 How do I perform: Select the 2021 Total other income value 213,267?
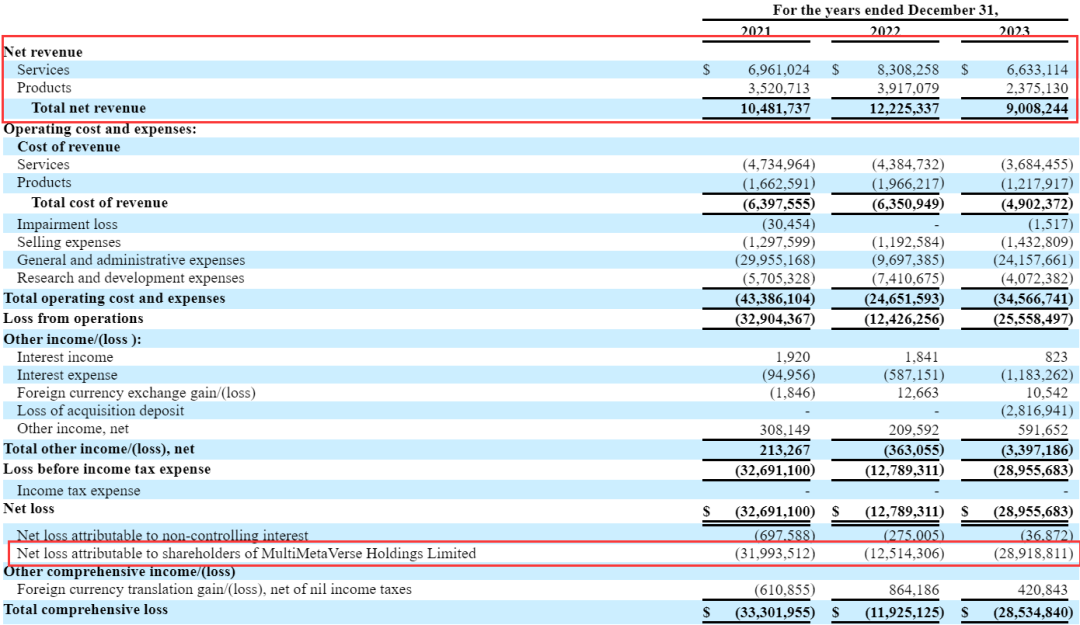coord(783,450)
